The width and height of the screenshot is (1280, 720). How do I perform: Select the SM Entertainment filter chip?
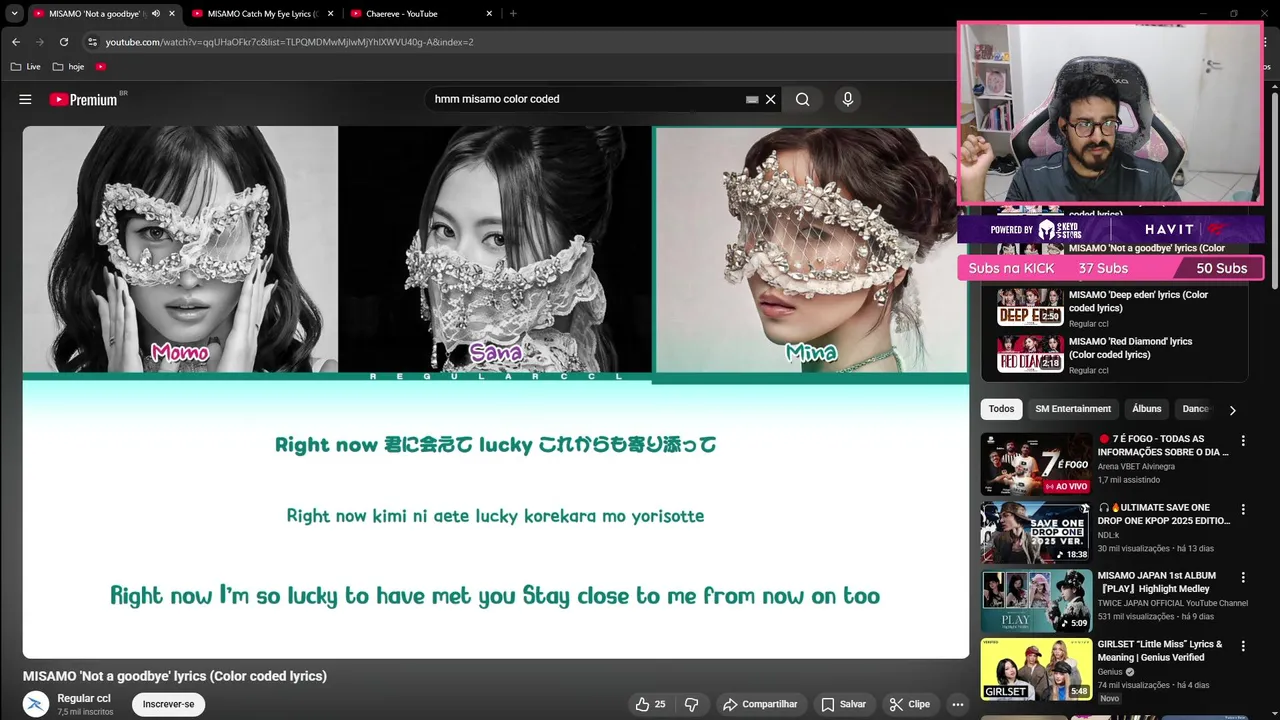point(1073,409)
